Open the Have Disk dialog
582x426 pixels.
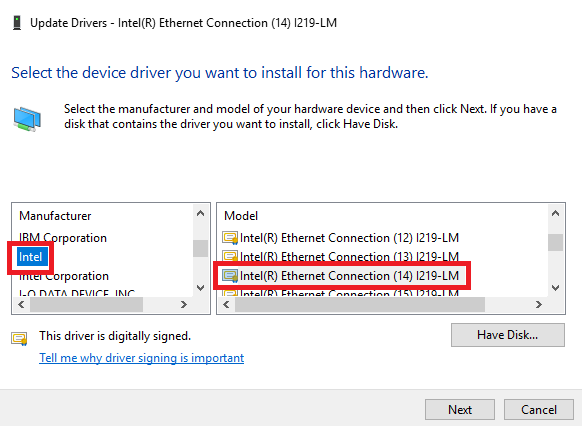[x=508, y=335]
